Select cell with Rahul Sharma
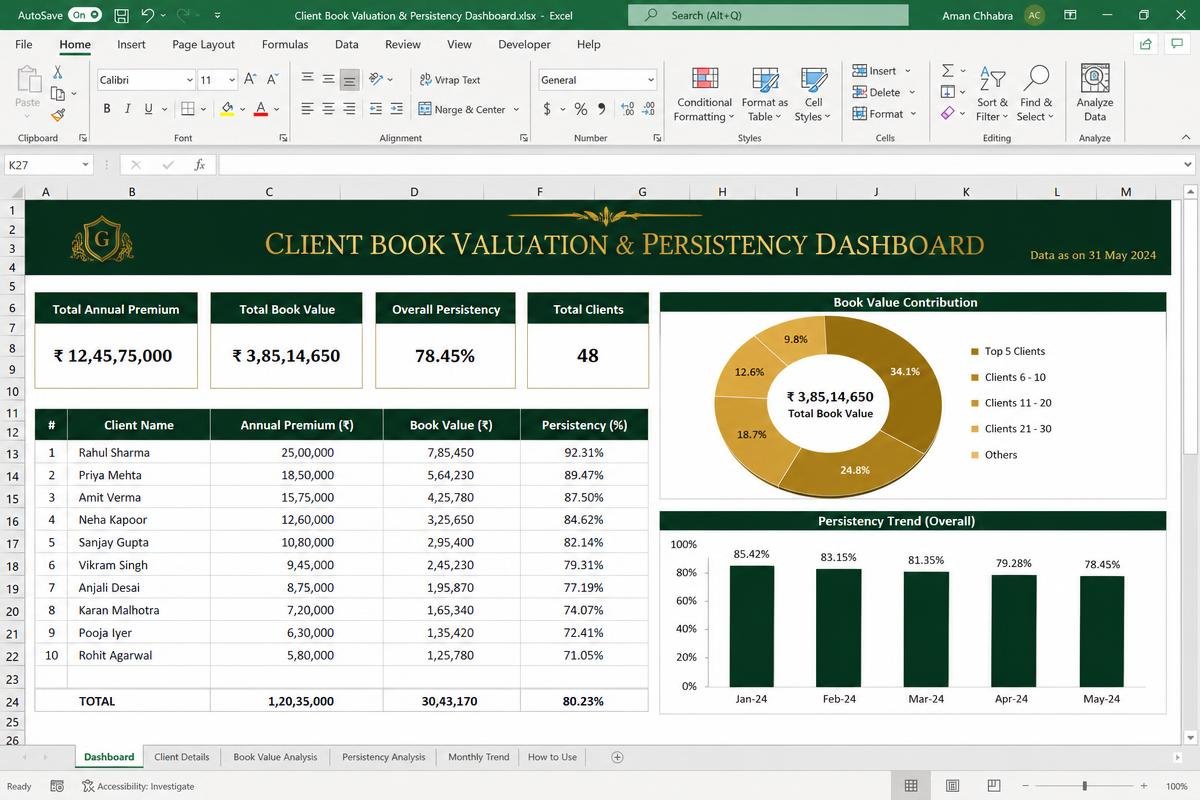This screenshot has width=1200, height=800. tap(138, 452)
